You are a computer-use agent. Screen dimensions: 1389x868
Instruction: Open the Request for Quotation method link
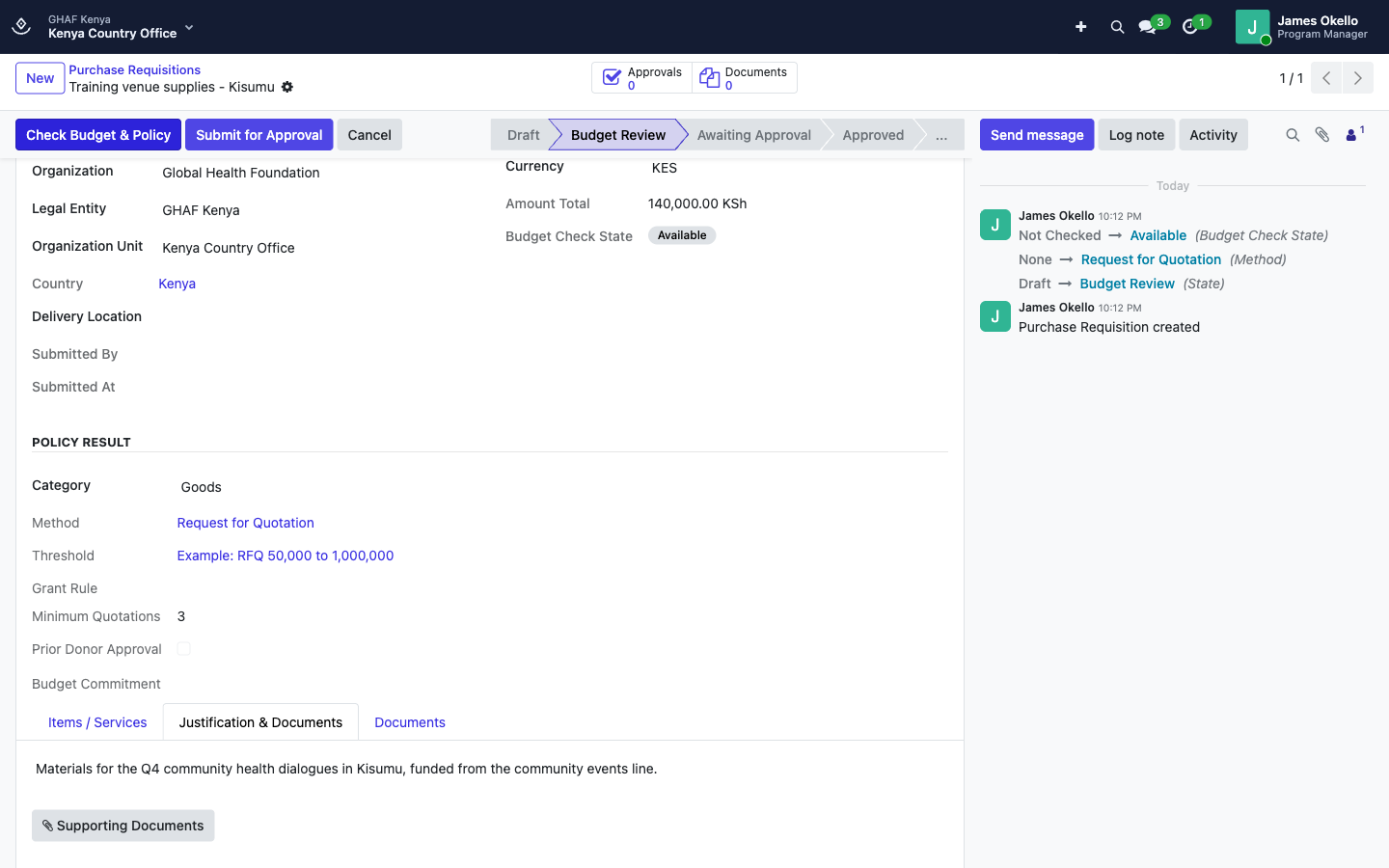246,523
